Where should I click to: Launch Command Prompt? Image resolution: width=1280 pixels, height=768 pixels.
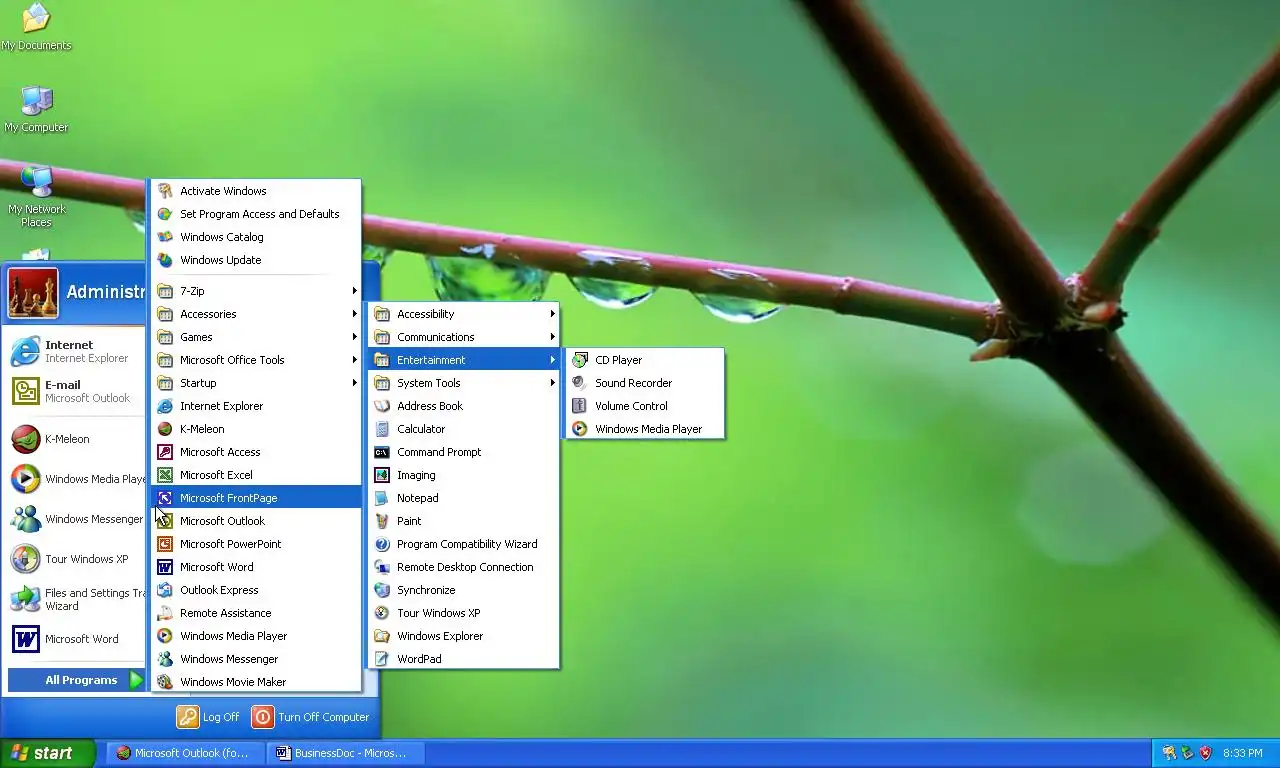[463, 452]
